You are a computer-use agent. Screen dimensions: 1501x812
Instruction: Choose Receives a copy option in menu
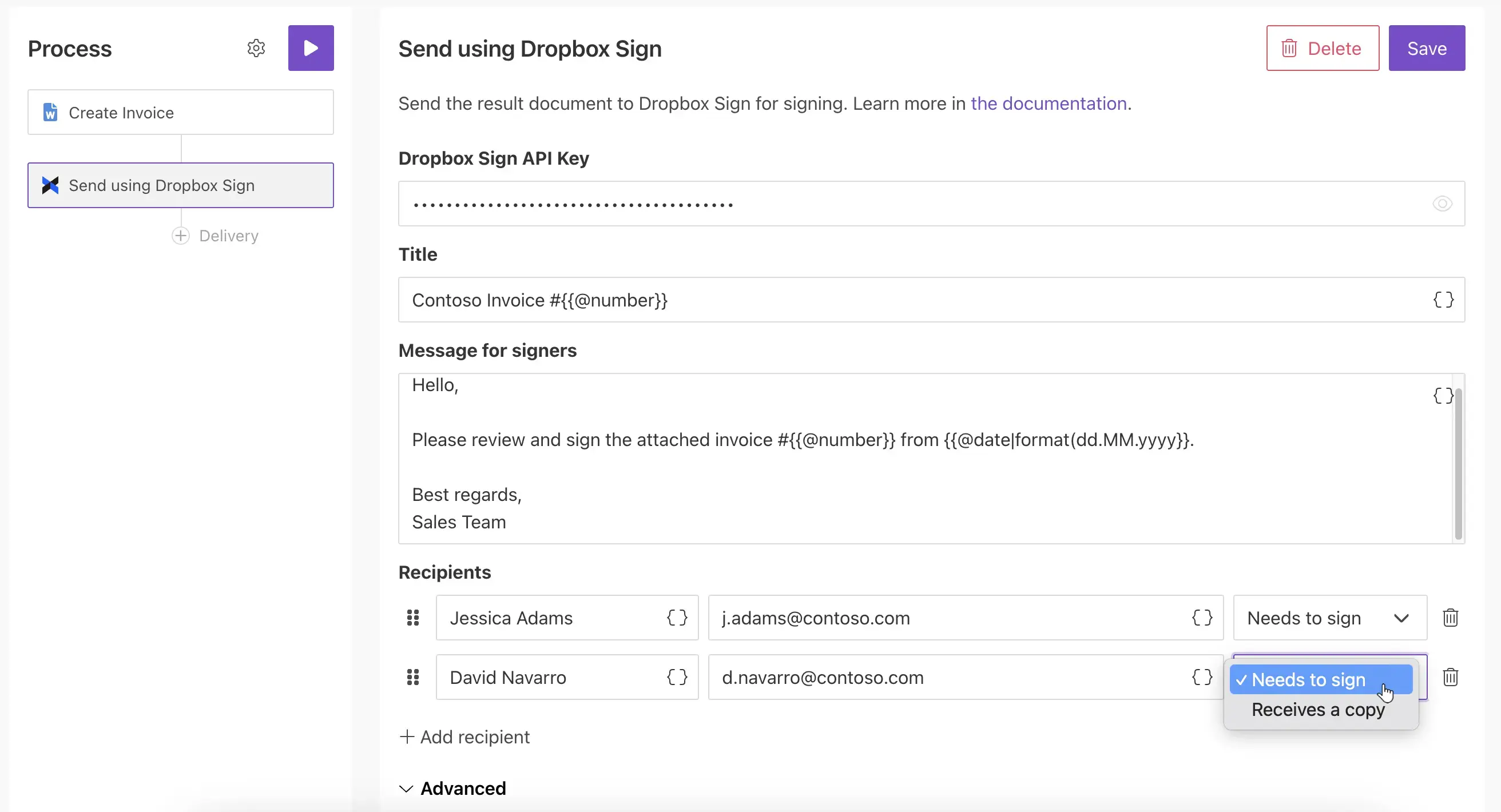pos(1320,710)
